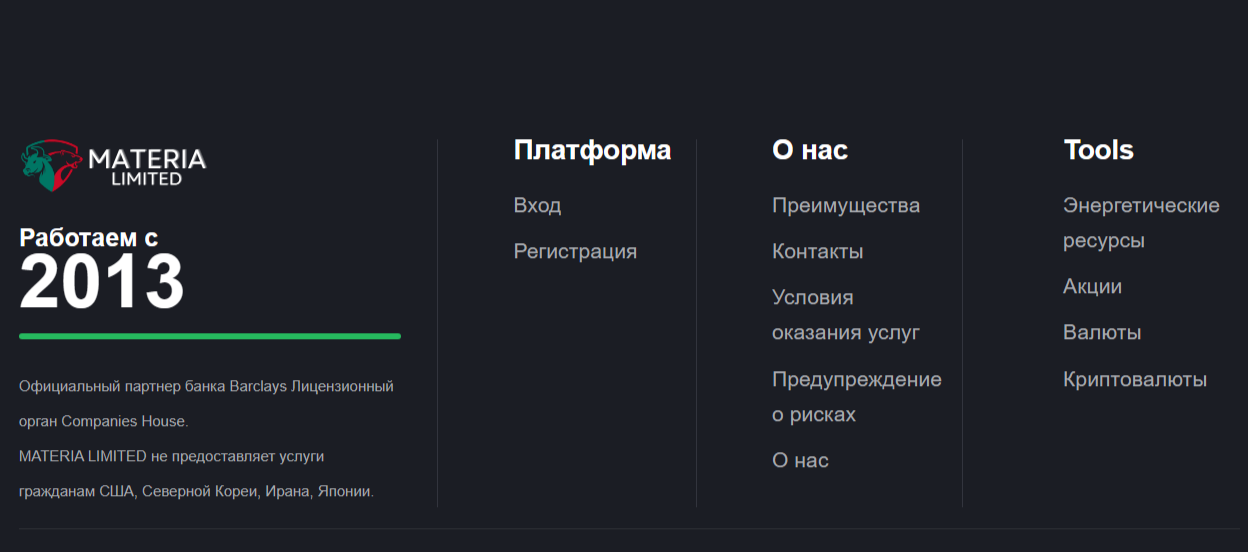Go to Преимущества page

(846, 205)
